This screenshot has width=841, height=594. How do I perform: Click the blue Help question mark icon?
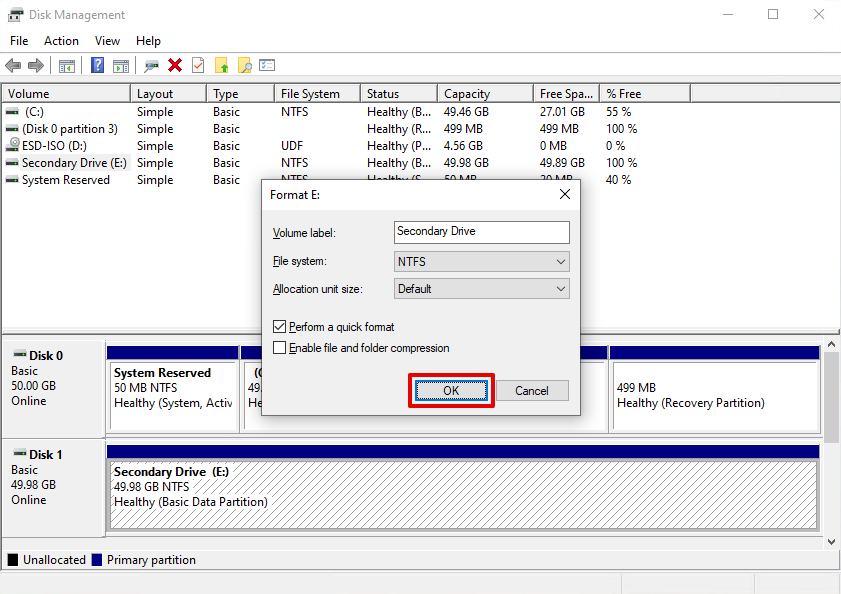tap(98, 66)
